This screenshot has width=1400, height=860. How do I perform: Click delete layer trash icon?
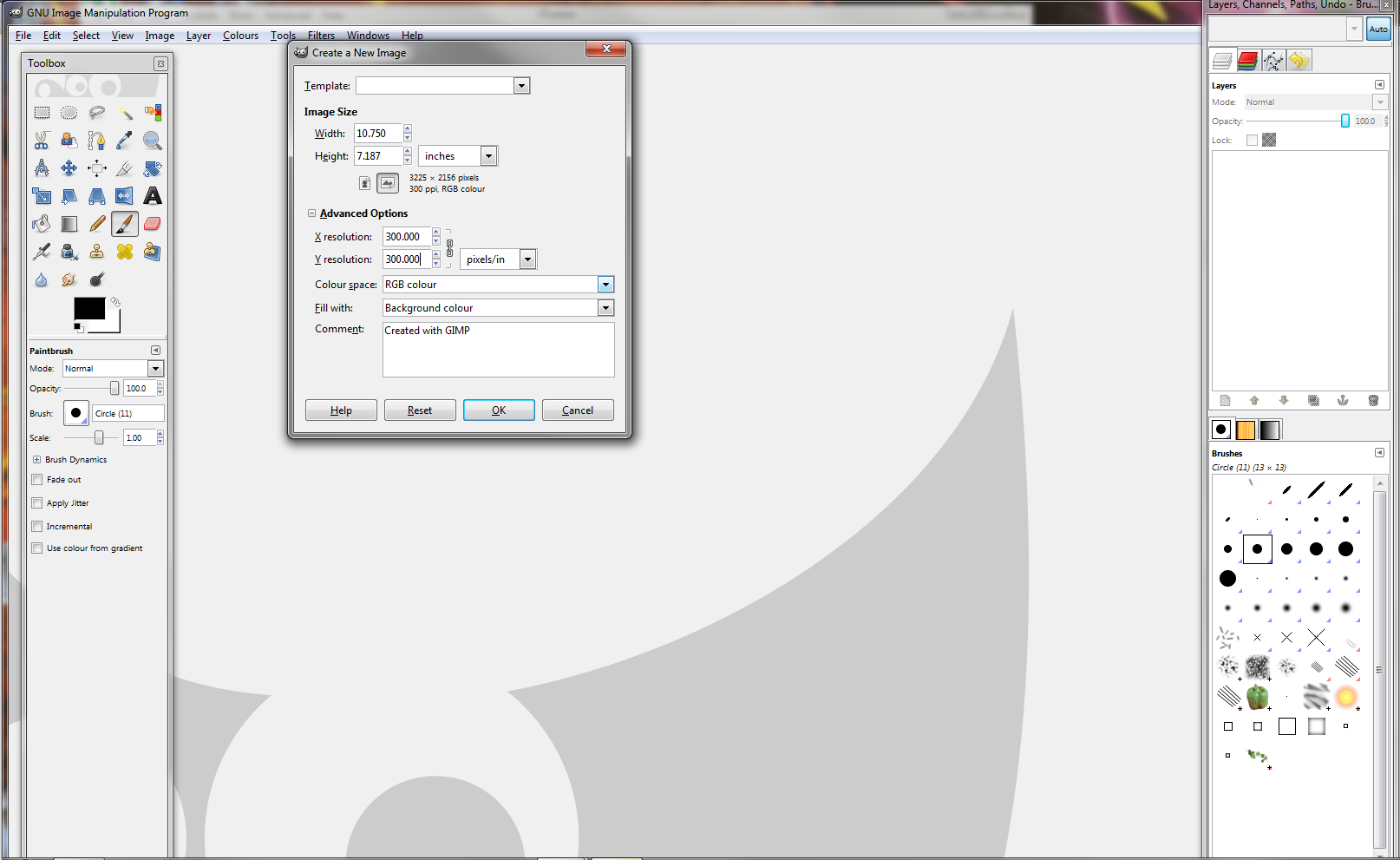tap(1373, 400)
